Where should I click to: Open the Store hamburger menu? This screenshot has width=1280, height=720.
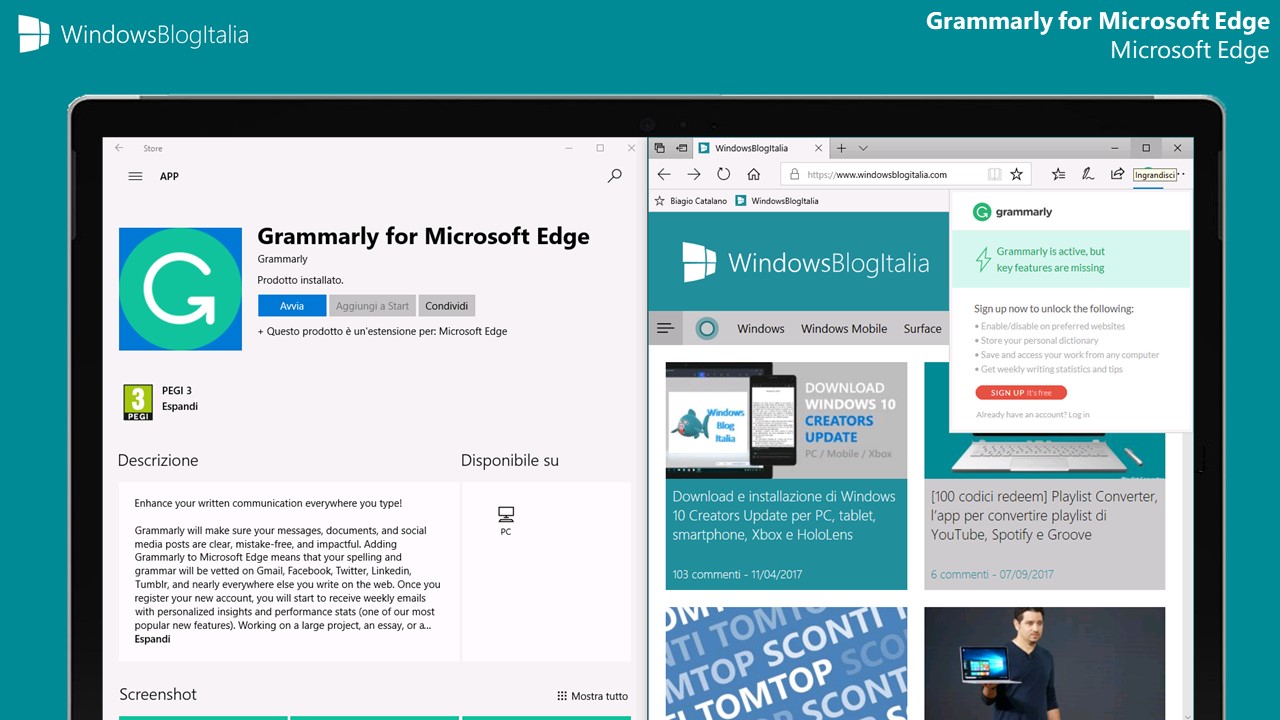[x=135, y=176]
